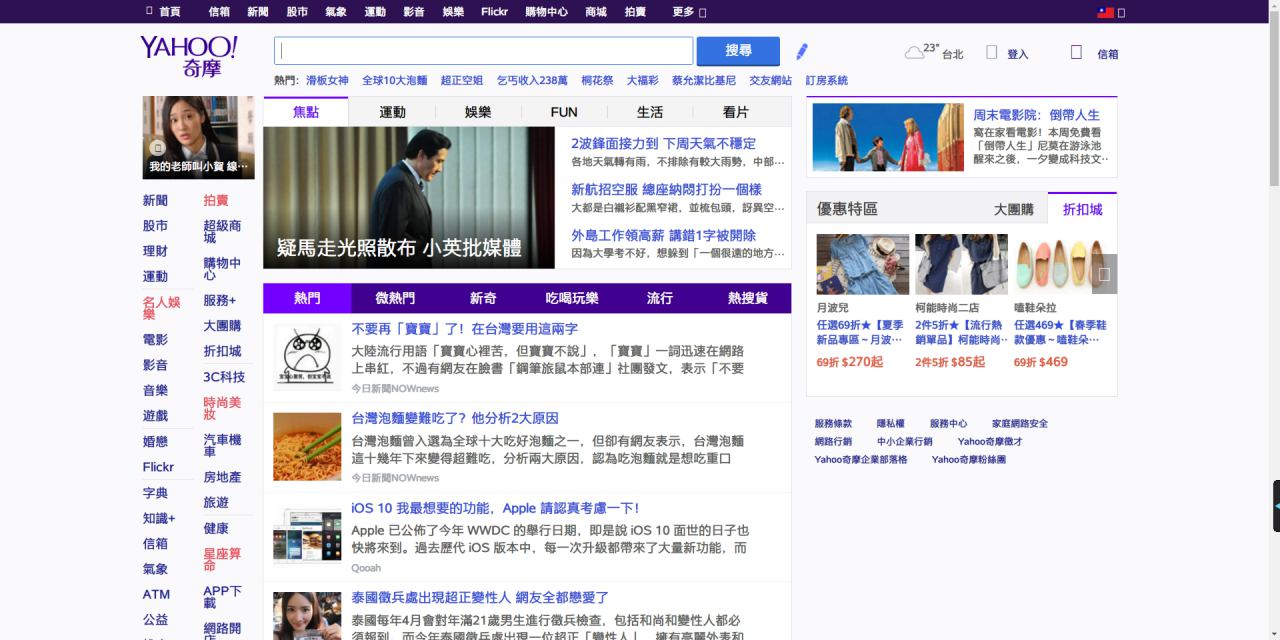Image resolution: width=1280 pixels, height=640 pixels.
Task: Click the Yahoo奇摩 logo
Action: (189, 57)
